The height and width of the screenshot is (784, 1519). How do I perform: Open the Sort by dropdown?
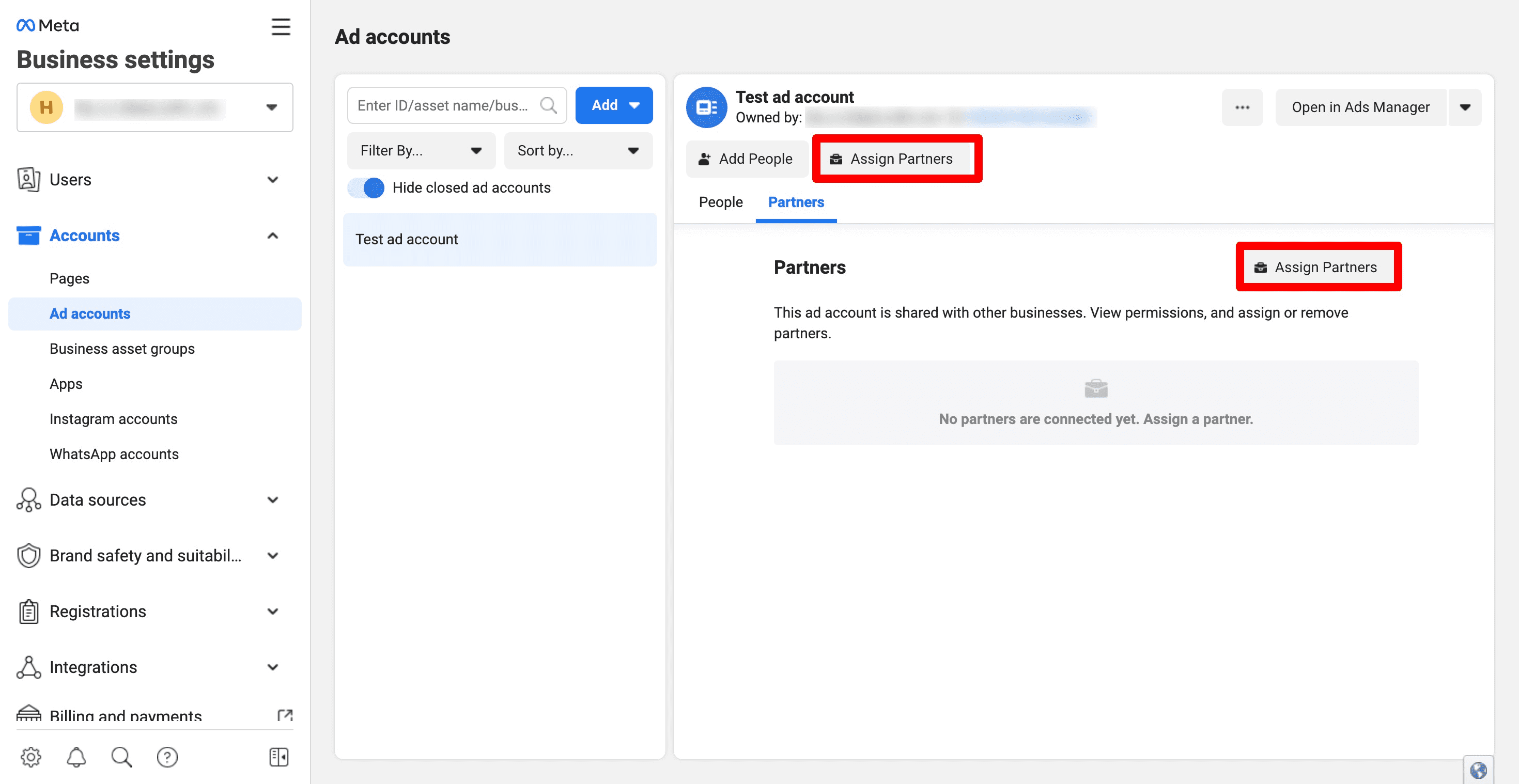578,151
